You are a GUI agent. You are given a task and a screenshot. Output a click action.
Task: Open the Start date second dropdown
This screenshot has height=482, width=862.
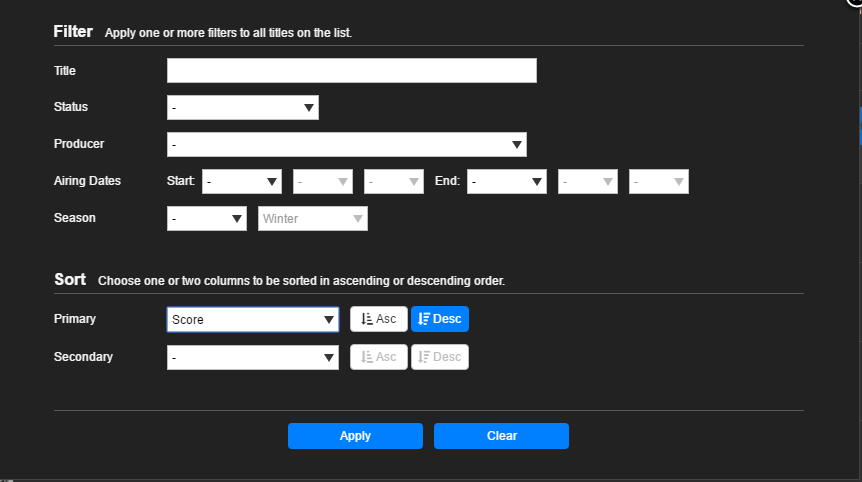tap(323, 182)
